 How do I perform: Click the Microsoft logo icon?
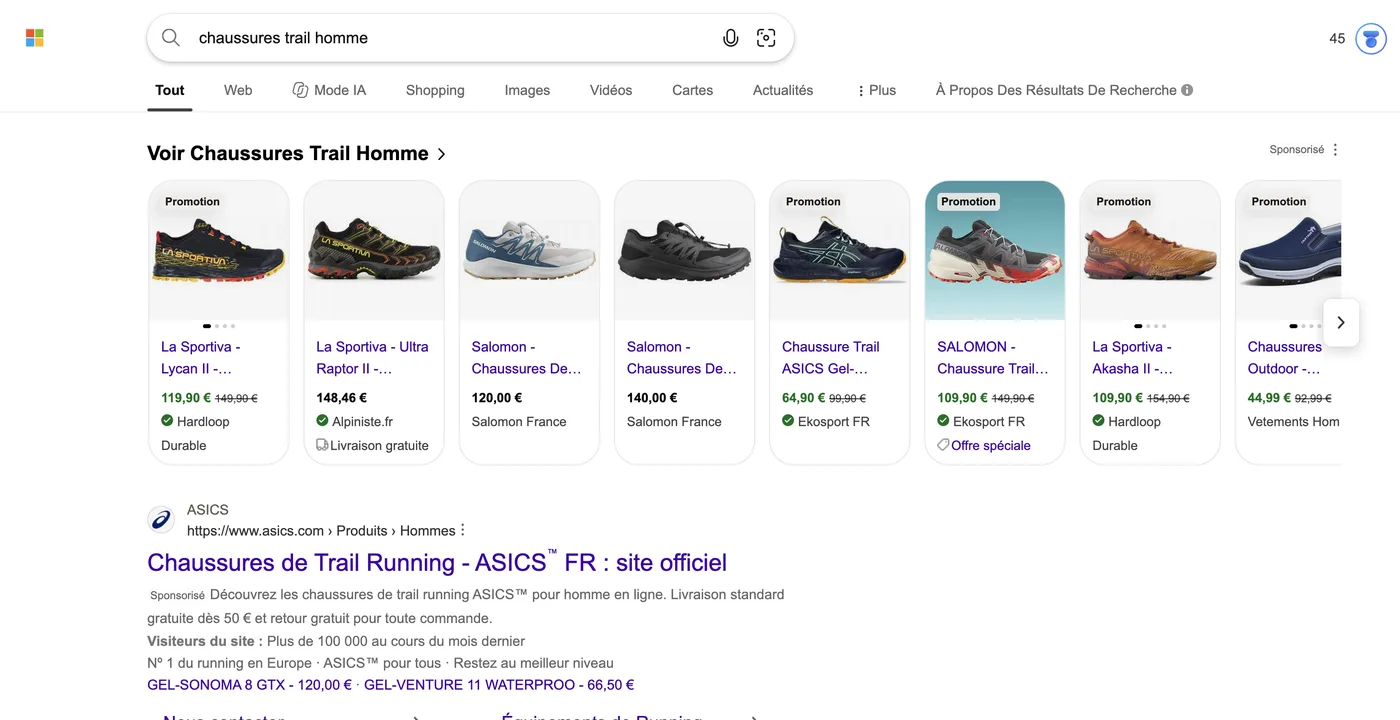35,38
